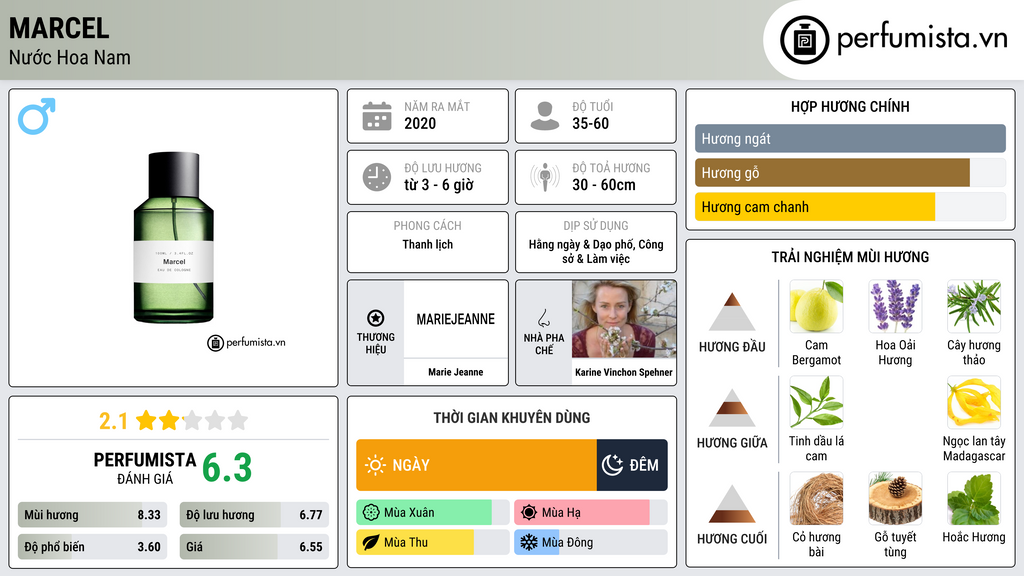The height and width of the screenshot is (576, 1024).
Task: Click the star badge icon above Thương hiệu
Action: pyautogui.click(x=376, y=318)
